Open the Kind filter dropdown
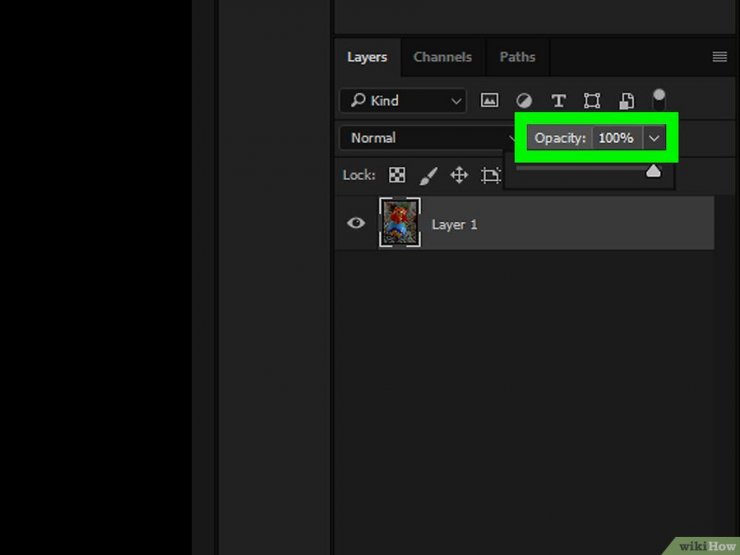The image size is (740, 555). click(402, 100)
